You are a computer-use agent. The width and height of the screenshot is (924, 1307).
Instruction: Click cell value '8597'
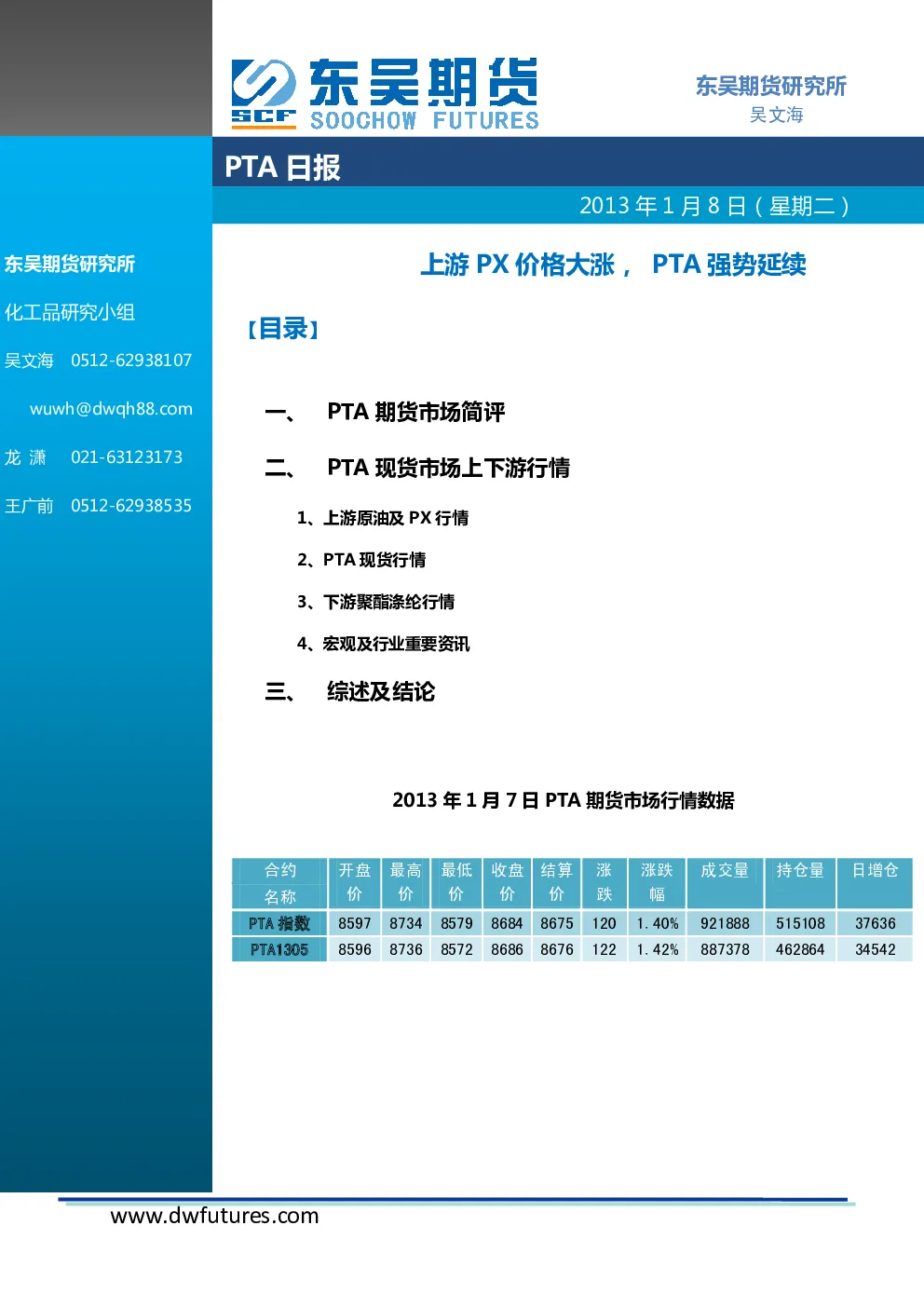355,923
